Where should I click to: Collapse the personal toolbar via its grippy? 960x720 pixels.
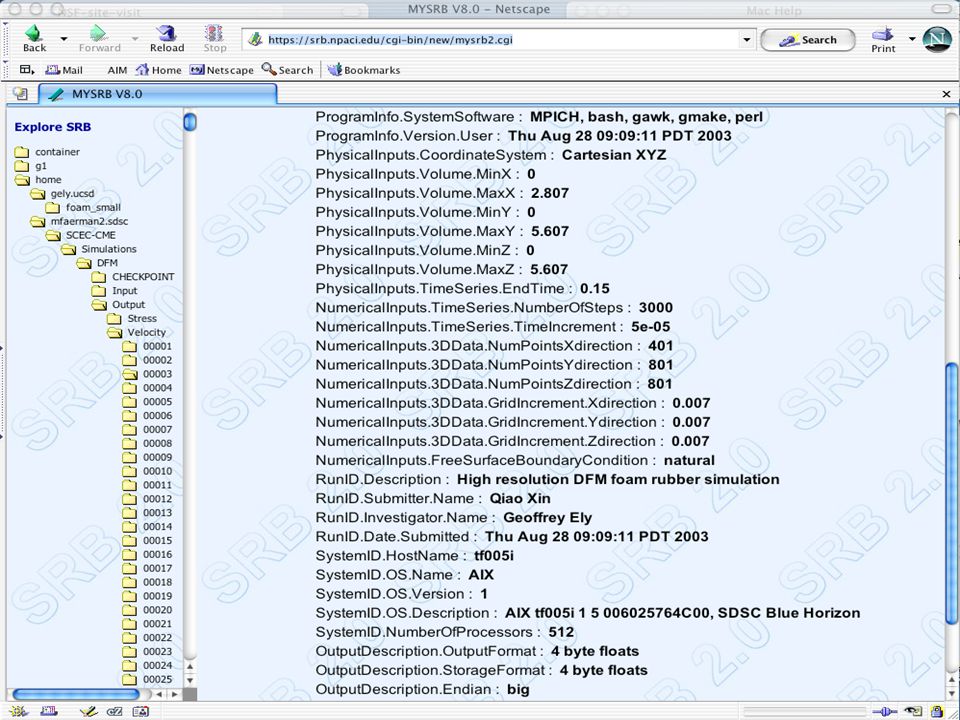(5, 70)
